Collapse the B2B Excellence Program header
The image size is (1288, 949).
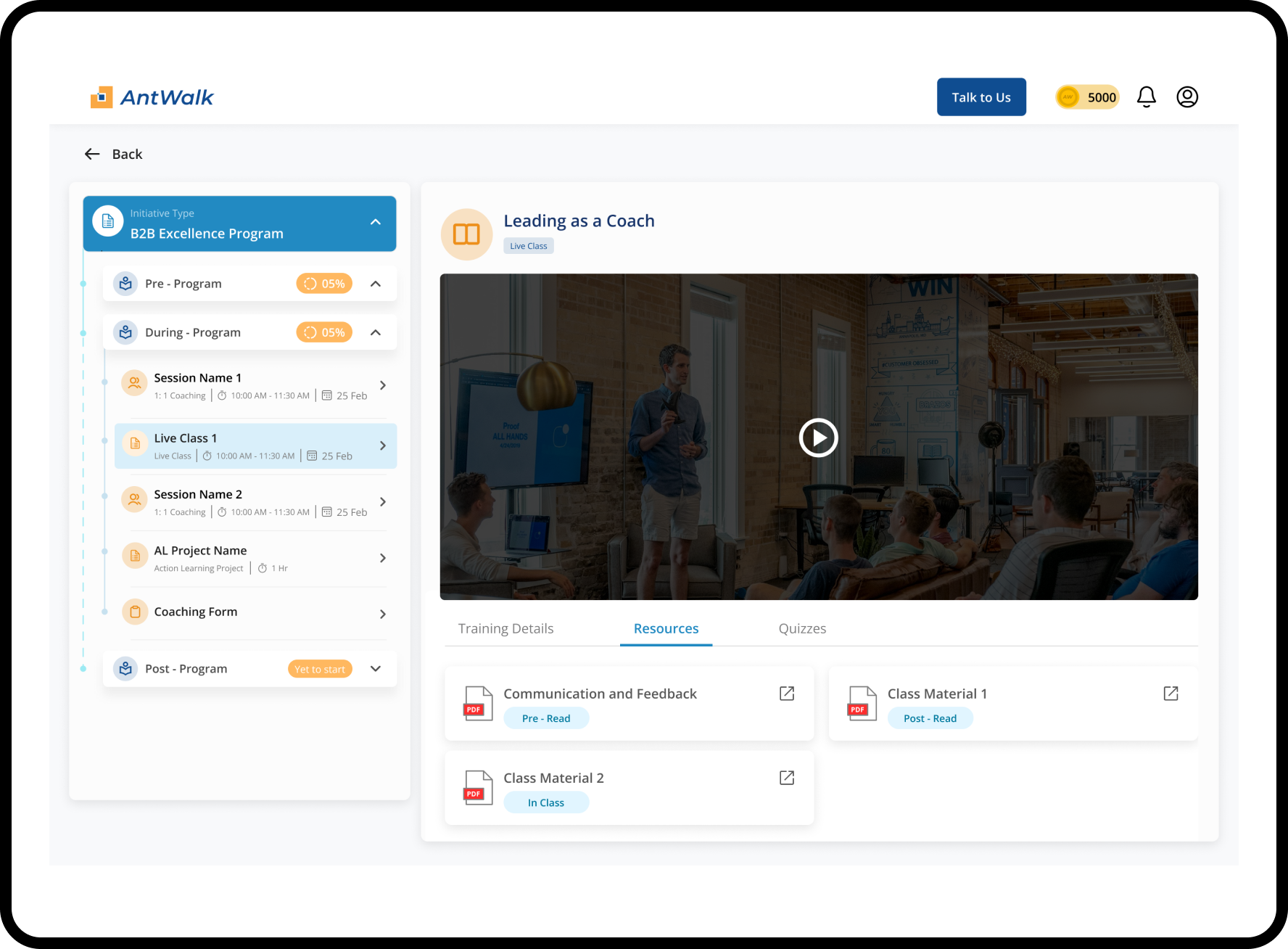pos(375,222)
